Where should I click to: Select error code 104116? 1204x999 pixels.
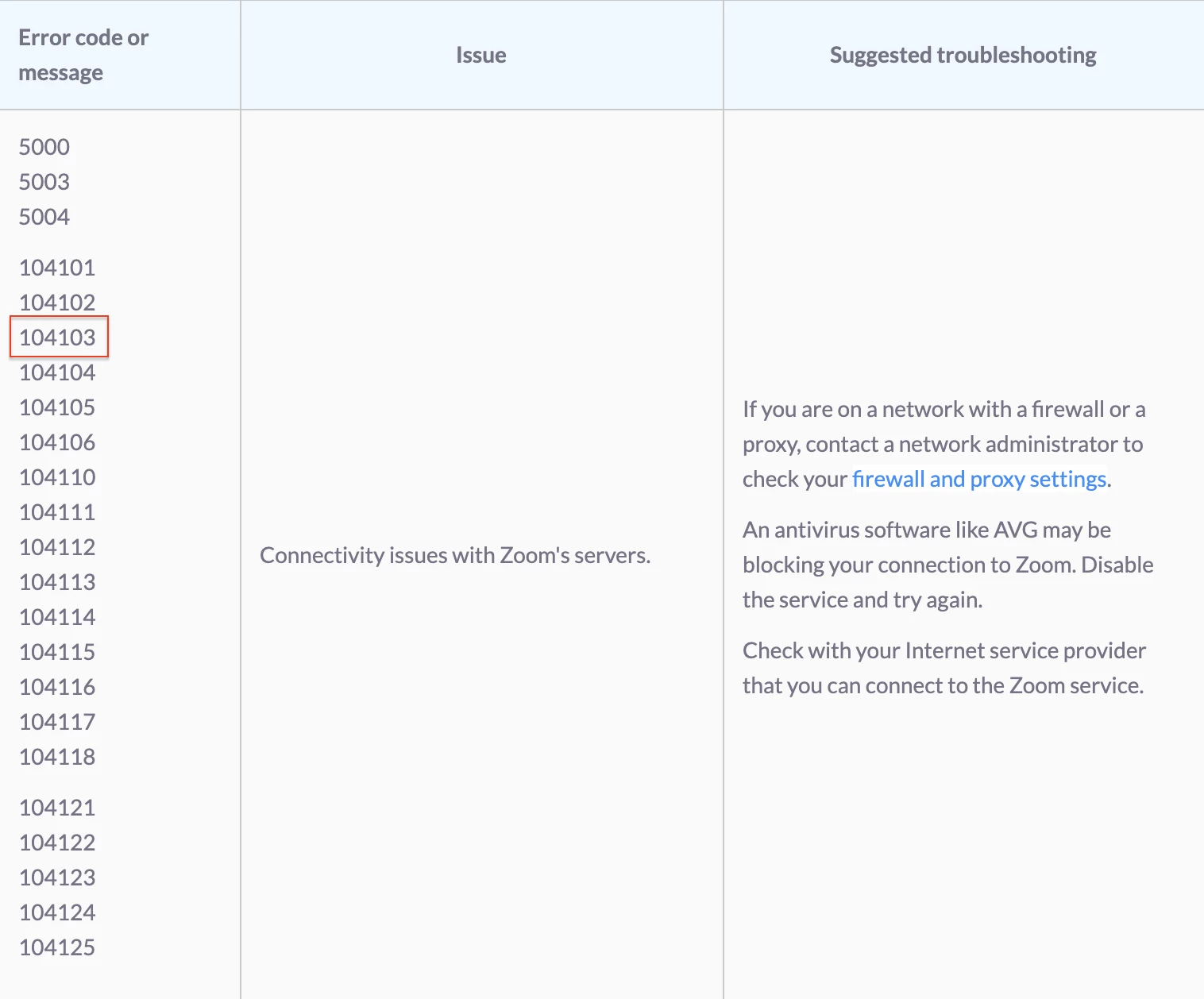(57, 687)
